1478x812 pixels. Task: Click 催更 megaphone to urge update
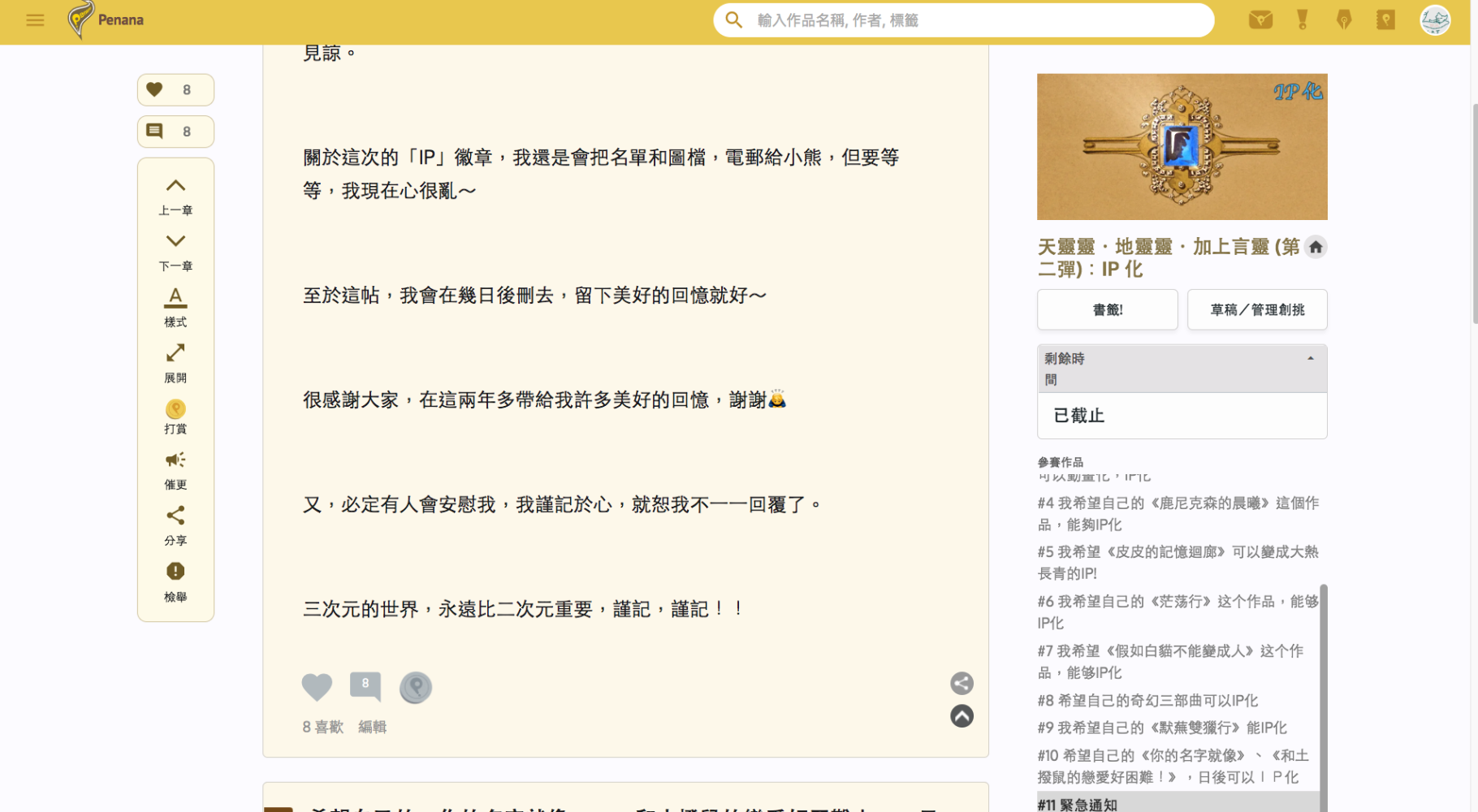tap(175, 471)
